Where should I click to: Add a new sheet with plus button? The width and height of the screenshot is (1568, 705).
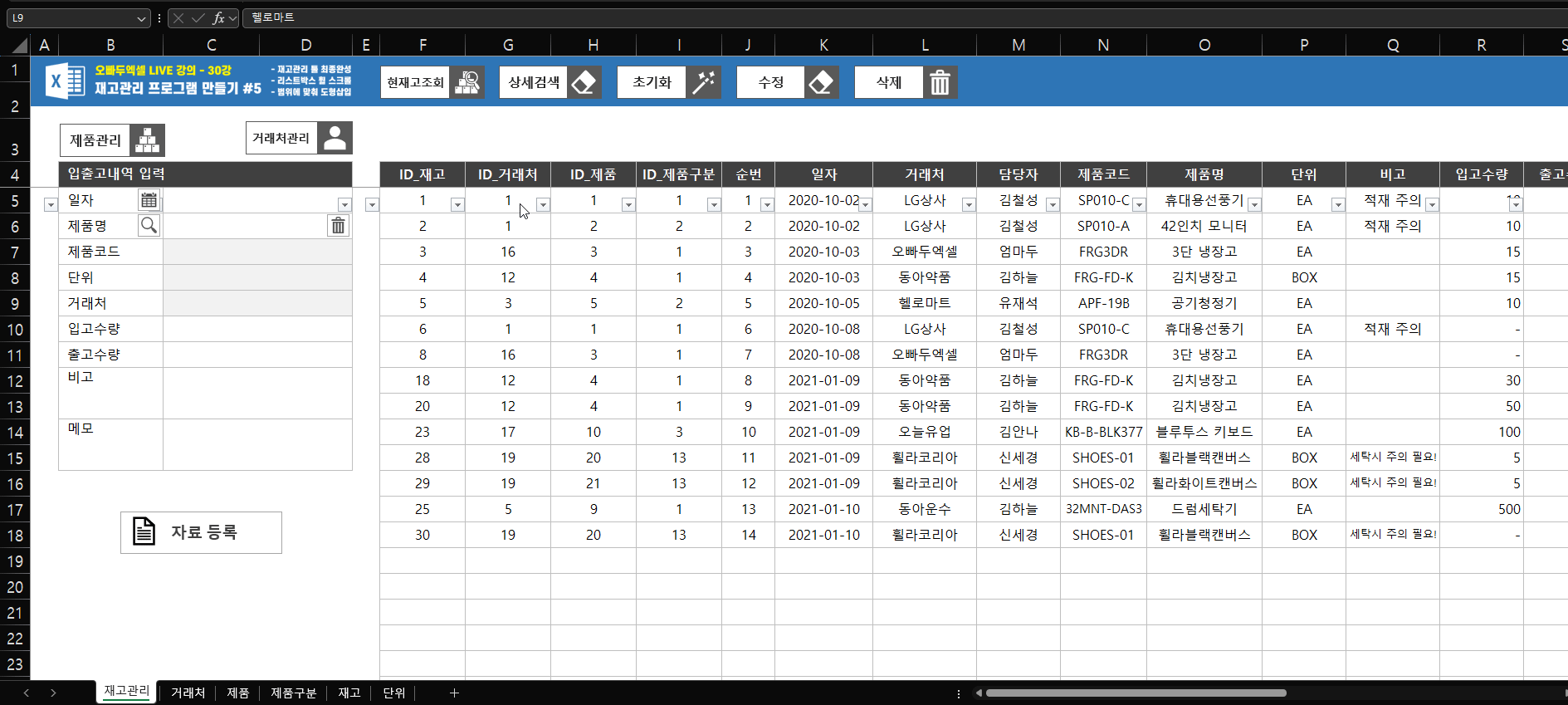(454, 693)
